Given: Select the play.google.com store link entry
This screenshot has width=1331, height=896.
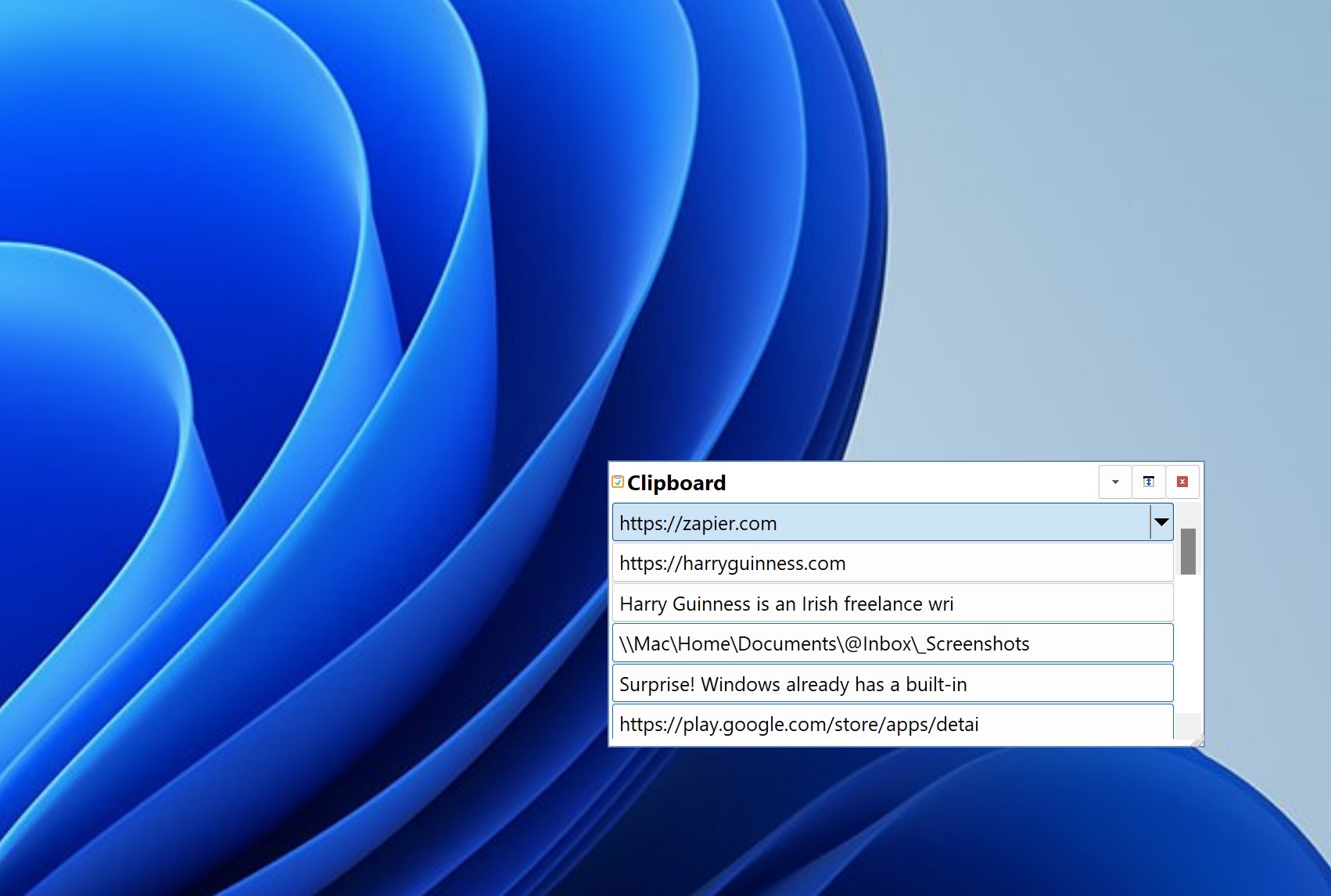Looking at the screenshot, I should (x=892, y=722).
